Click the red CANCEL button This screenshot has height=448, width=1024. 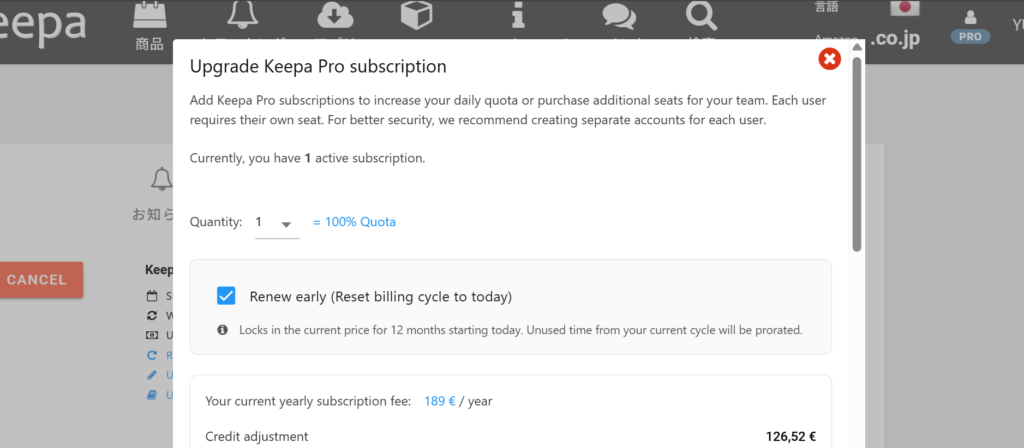coord(37,280)
